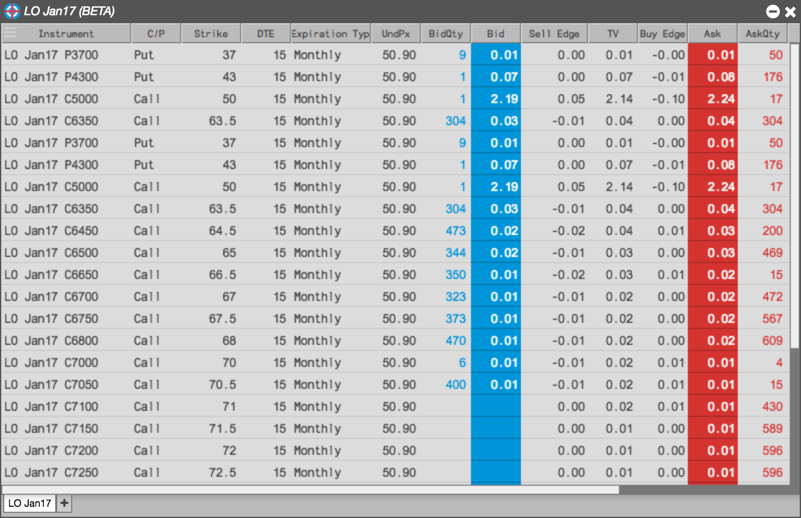Viewport: 801px width, 518px height.
Task: Close the LO Jan17 widget
Action: [x=790, y=11]
